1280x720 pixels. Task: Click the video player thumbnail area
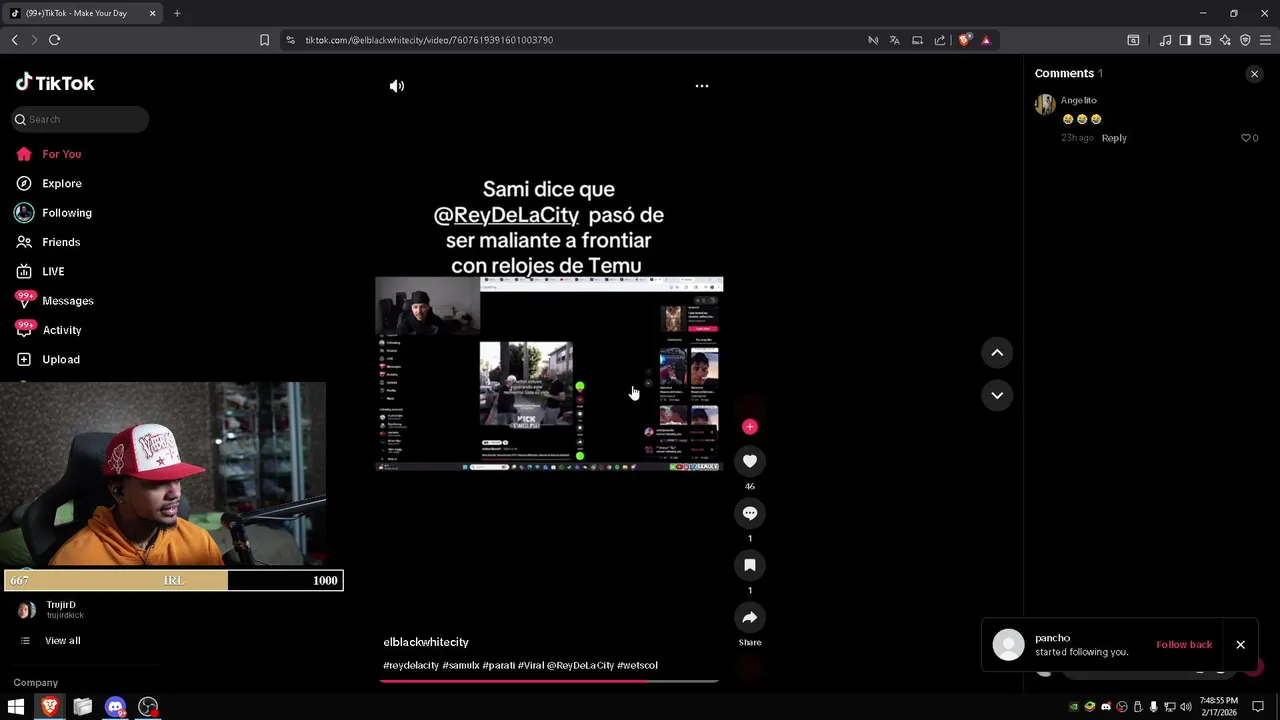tap(549, 374)
